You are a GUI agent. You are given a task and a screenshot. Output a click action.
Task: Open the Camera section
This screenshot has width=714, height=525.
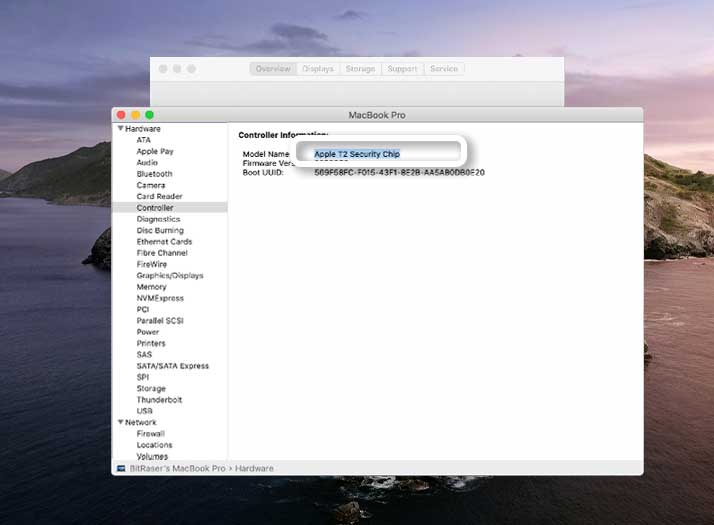tap(151, 185)
